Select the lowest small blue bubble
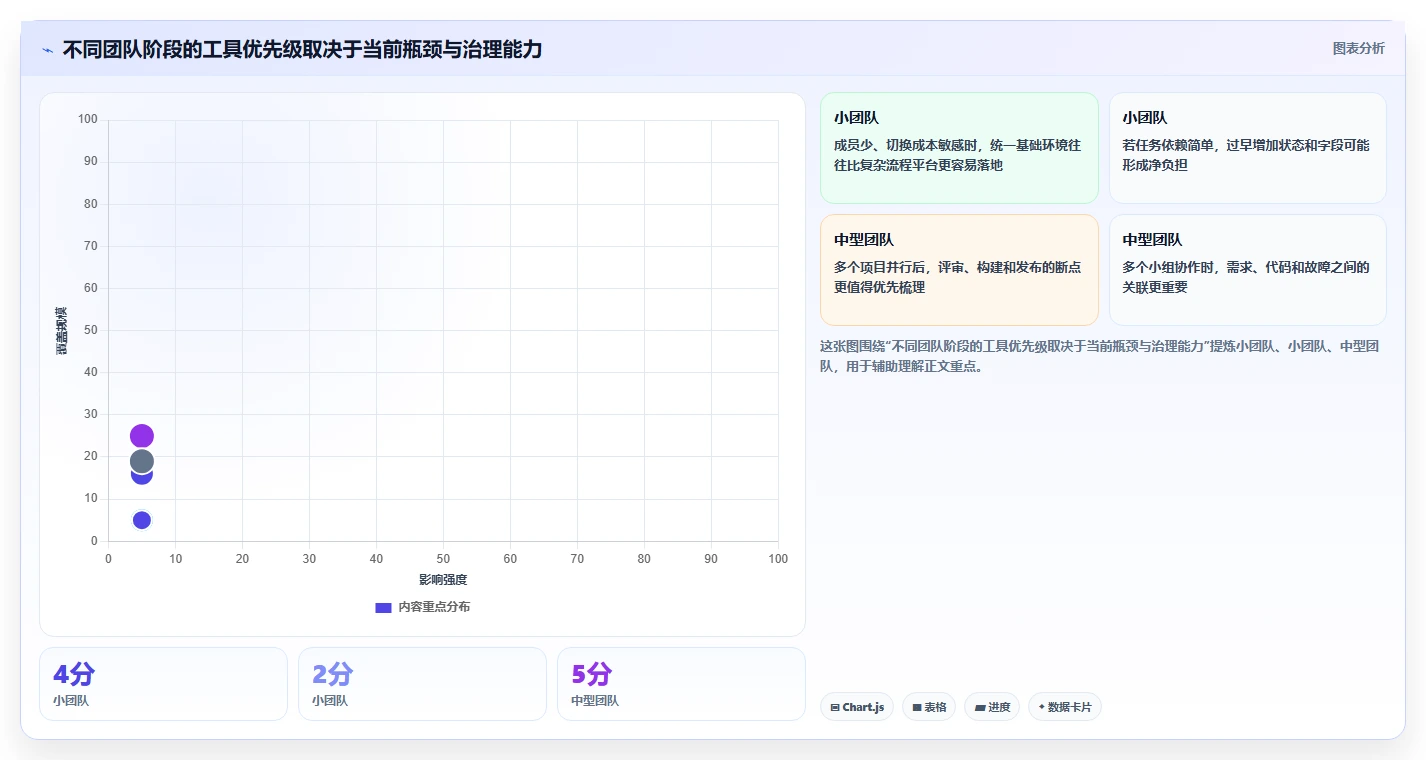Image resolution: width=1426 pixels, height=760 pixels. tap(142, 520)
